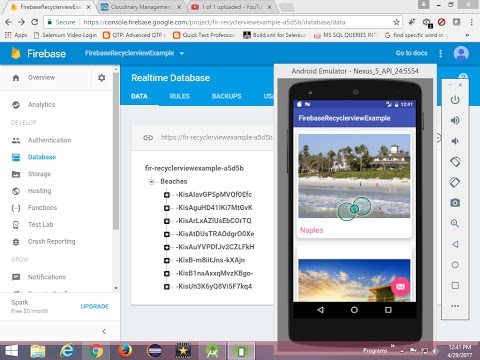Screen dimensions: 480x360
Task: Click the emulator sidebar home circle icon
Action: click(455, 265)
